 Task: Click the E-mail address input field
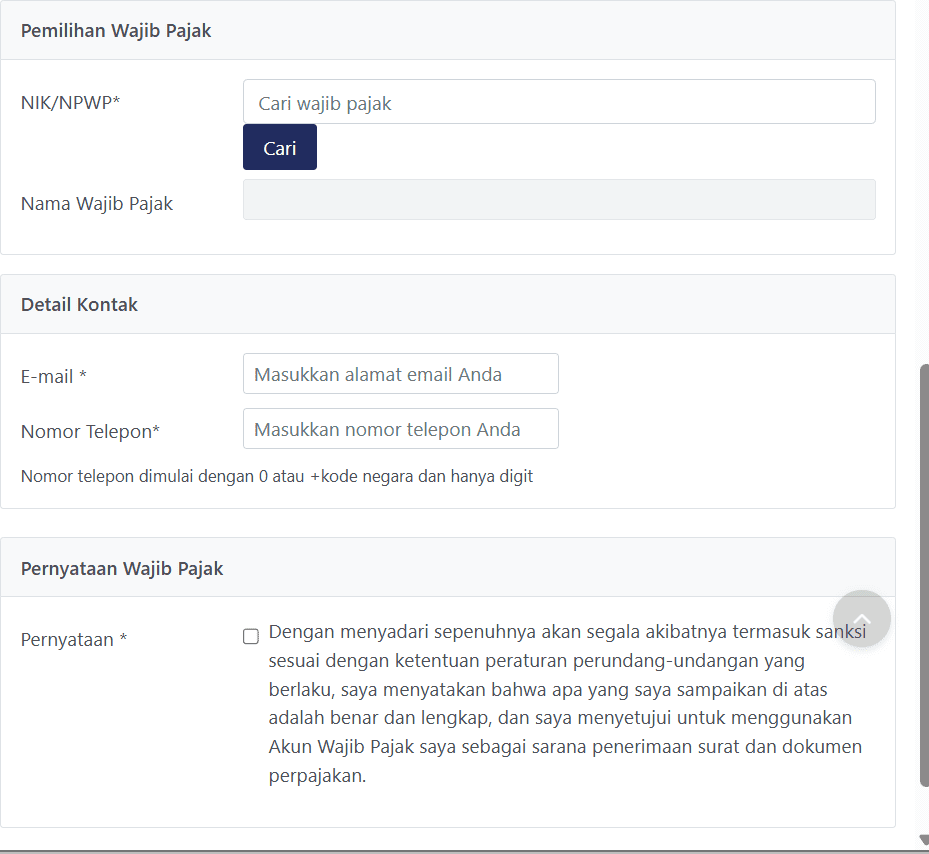point(400,374)
